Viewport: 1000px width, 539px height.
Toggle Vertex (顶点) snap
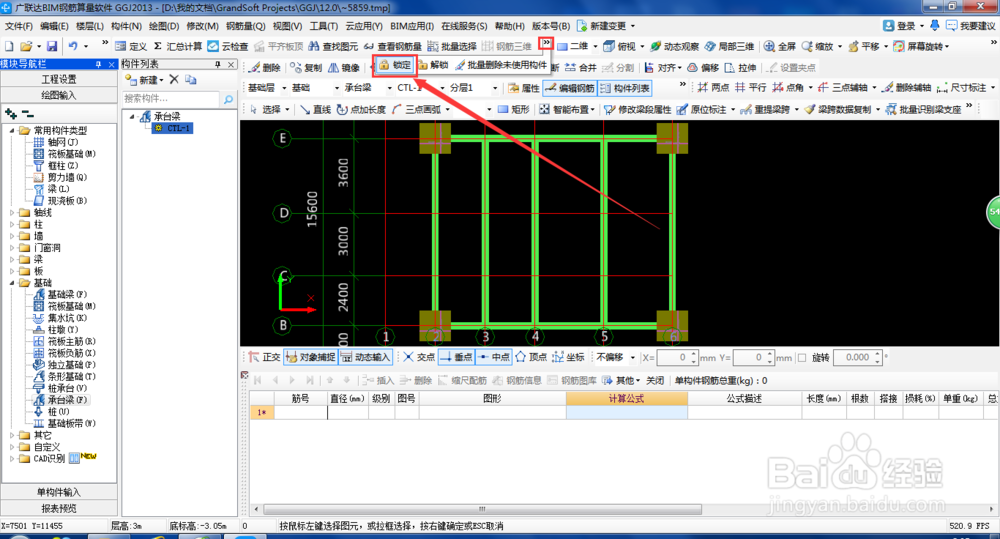click(531, 357)
